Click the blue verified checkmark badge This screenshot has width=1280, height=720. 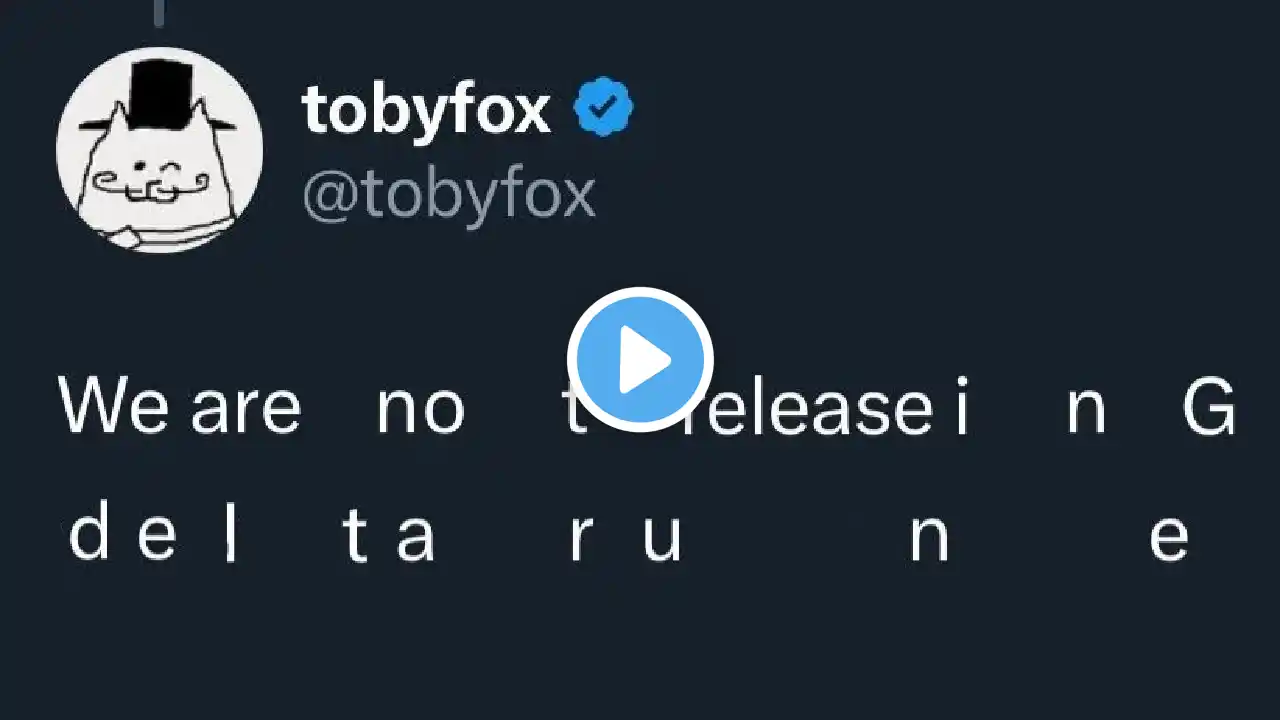(603, 109)
